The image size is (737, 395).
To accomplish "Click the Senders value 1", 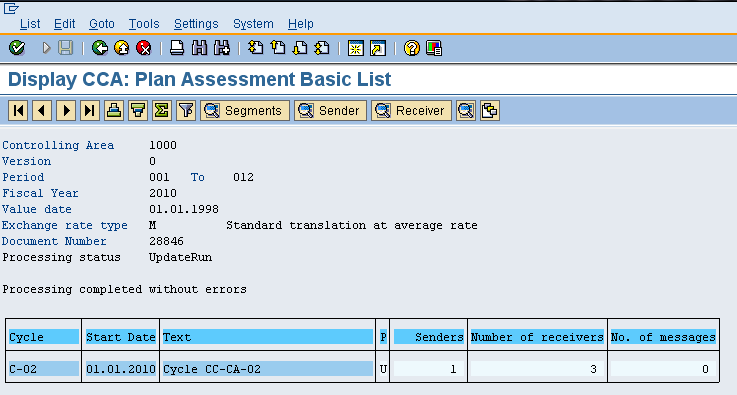I will 429,369.
